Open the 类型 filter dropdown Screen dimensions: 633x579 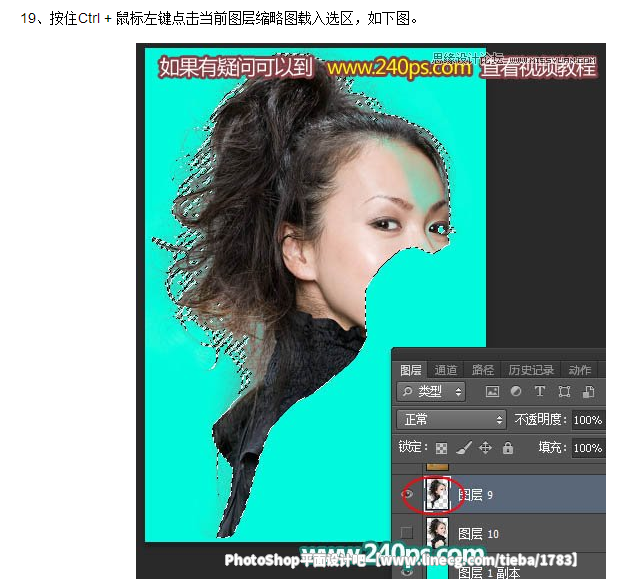tap(430, 391)
